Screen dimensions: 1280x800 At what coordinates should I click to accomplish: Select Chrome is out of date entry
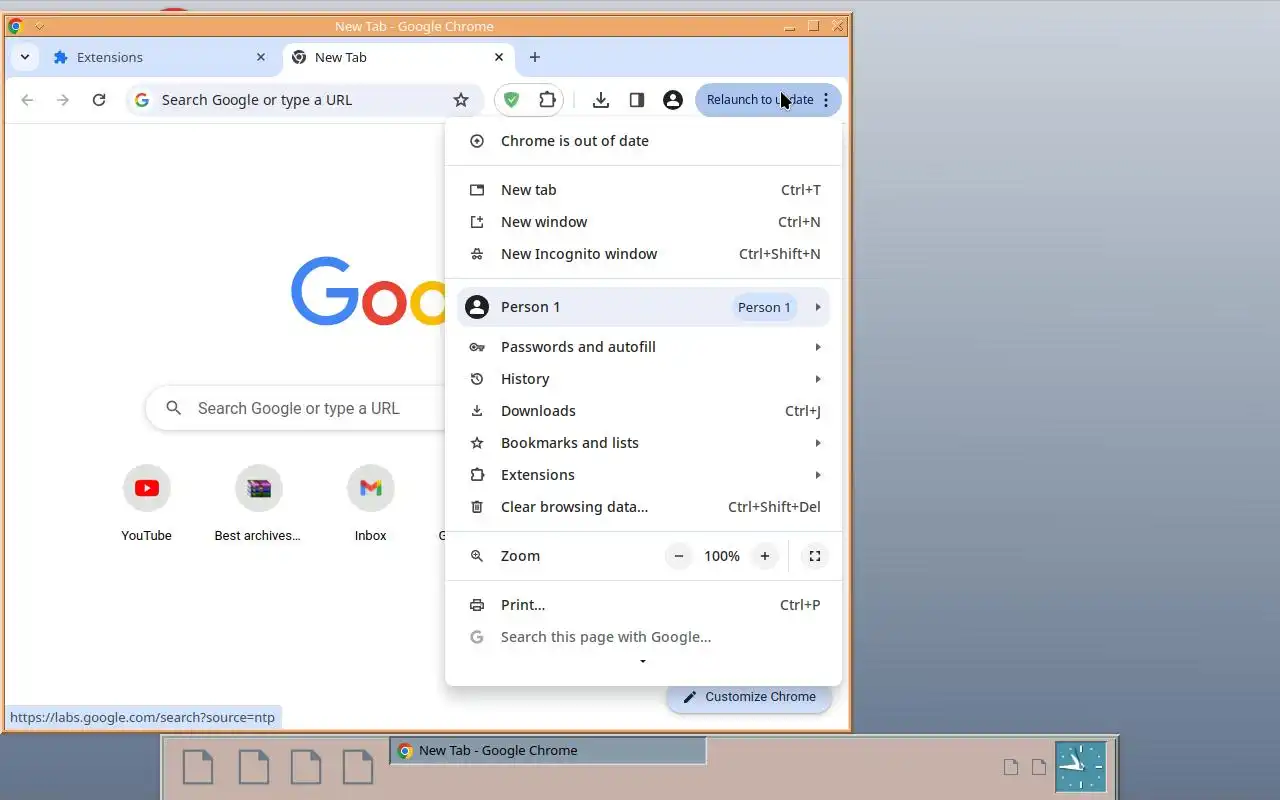tap(643, 141)
